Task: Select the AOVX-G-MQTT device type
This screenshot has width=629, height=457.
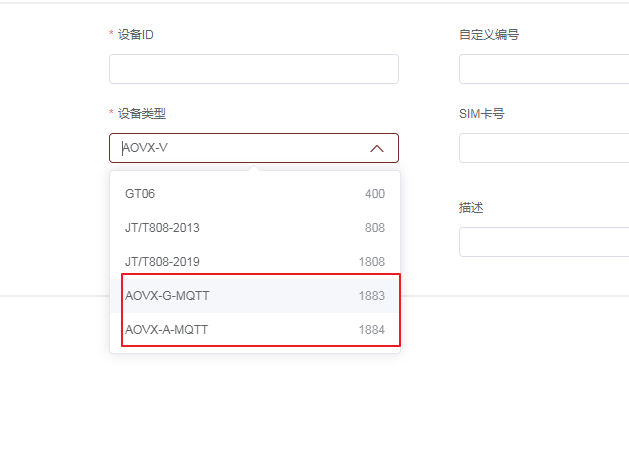Action: pos(167,296)
